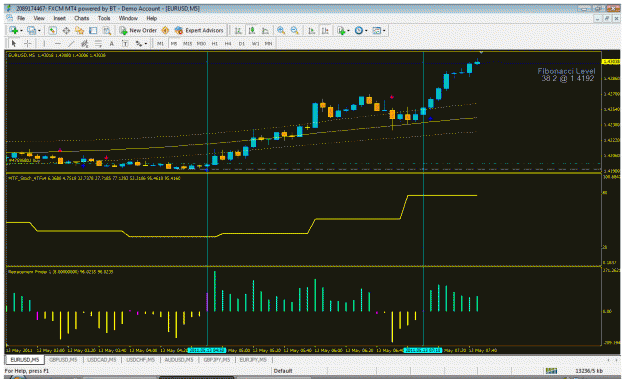Select the Crosshair tool
625x379 pixels.
coord(28,43)
